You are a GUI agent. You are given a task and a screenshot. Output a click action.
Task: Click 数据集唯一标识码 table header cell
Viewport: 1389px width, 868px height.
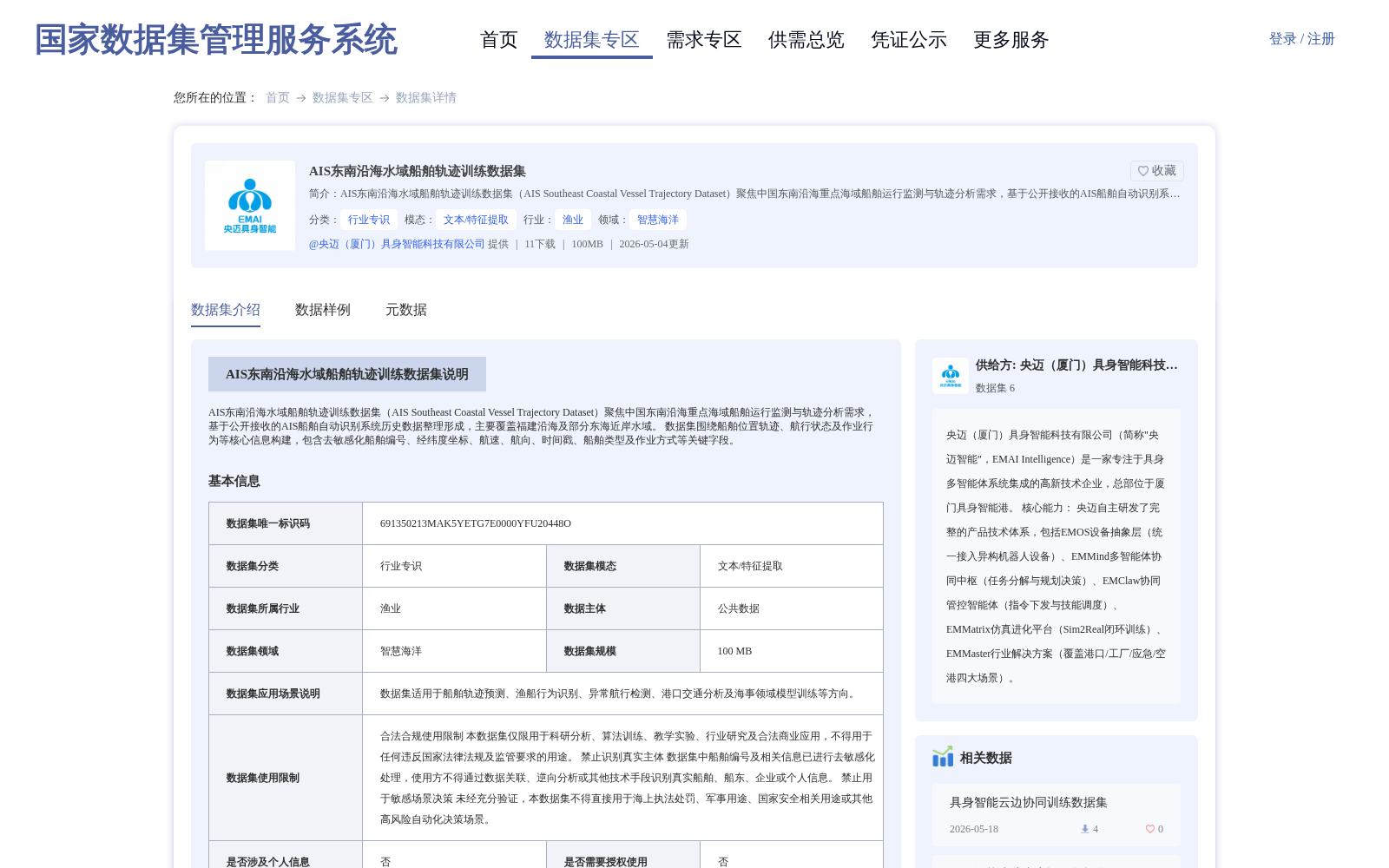tap(286, 523)
